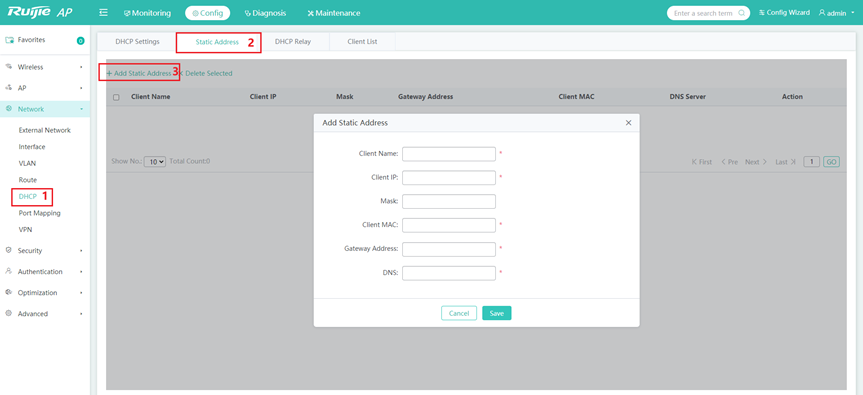The image size is (863, 395).
Task: Switch to the Static Address tab
Action: (217, 42)
